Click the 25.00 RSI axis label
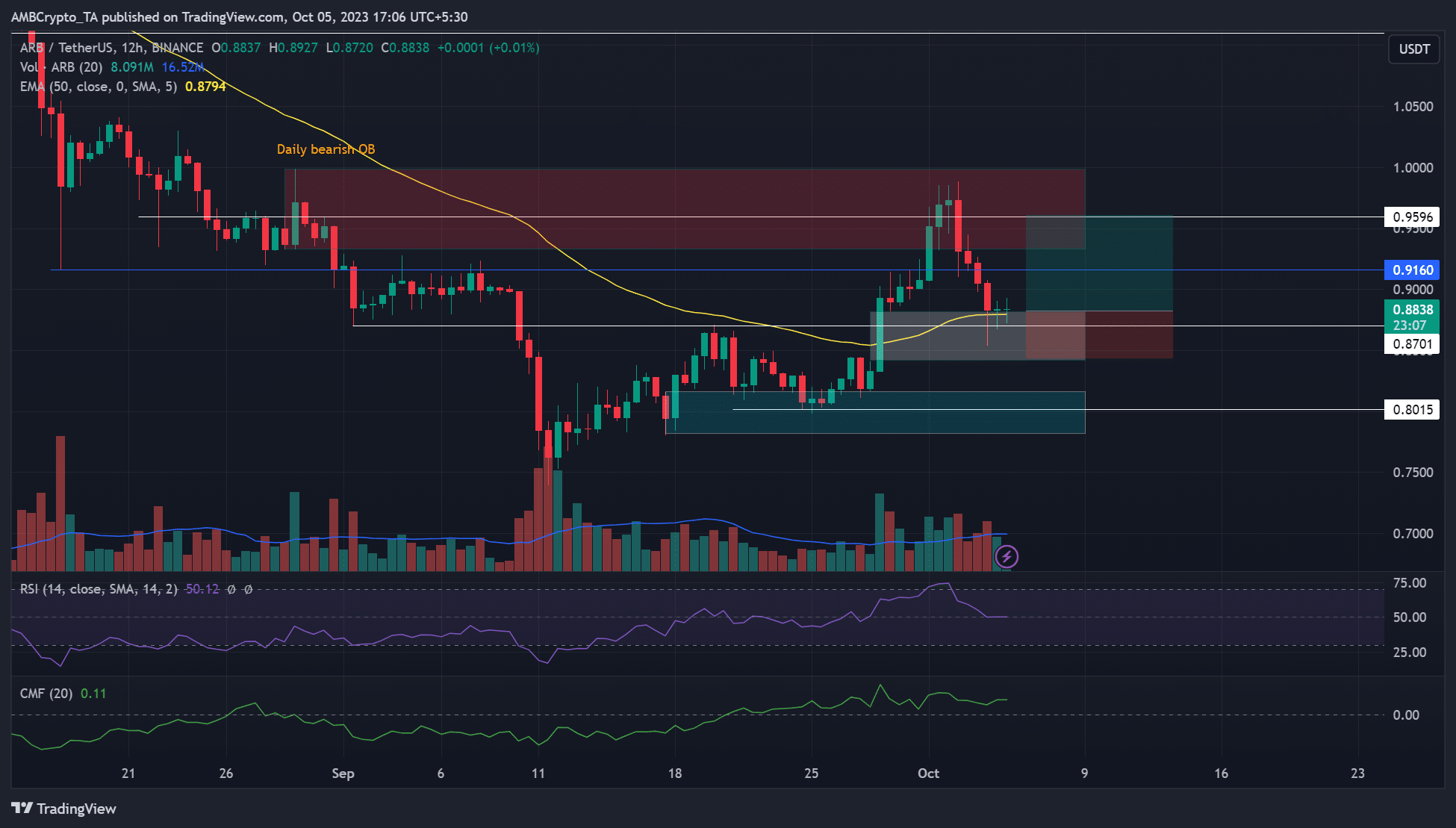 (x=1410, y=653)
